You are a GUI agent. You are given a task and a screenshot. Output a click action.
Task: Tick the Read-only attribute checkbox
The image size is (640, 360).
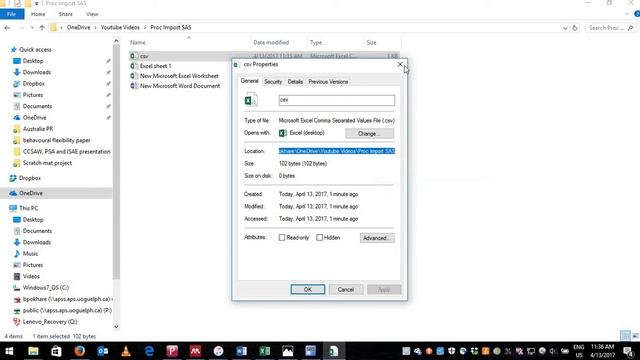(282, 238)
